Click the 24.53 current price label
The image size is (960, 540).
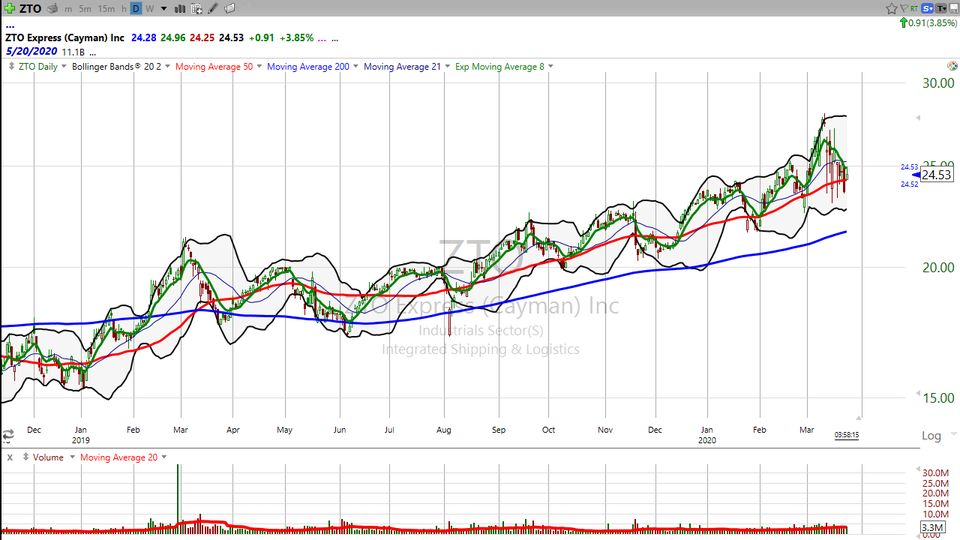(936, 175)
